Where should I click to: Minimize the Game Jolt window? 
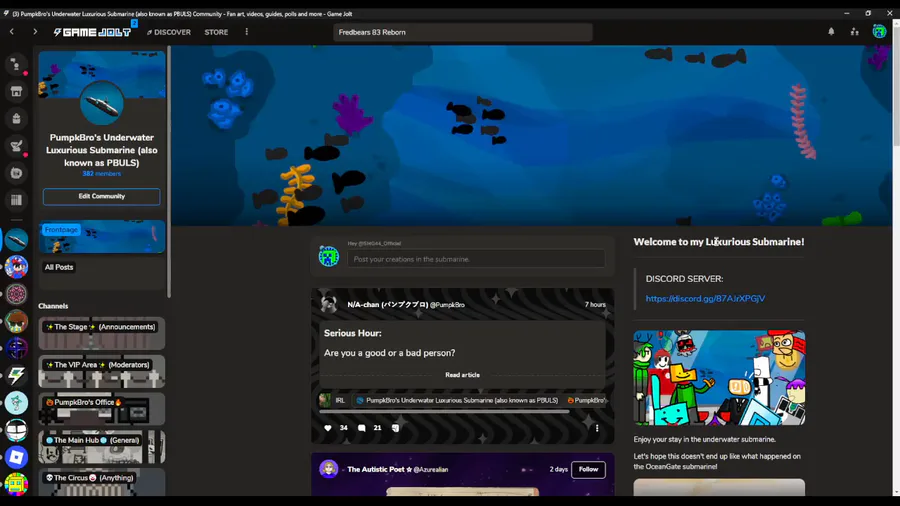tap(847, 13)
